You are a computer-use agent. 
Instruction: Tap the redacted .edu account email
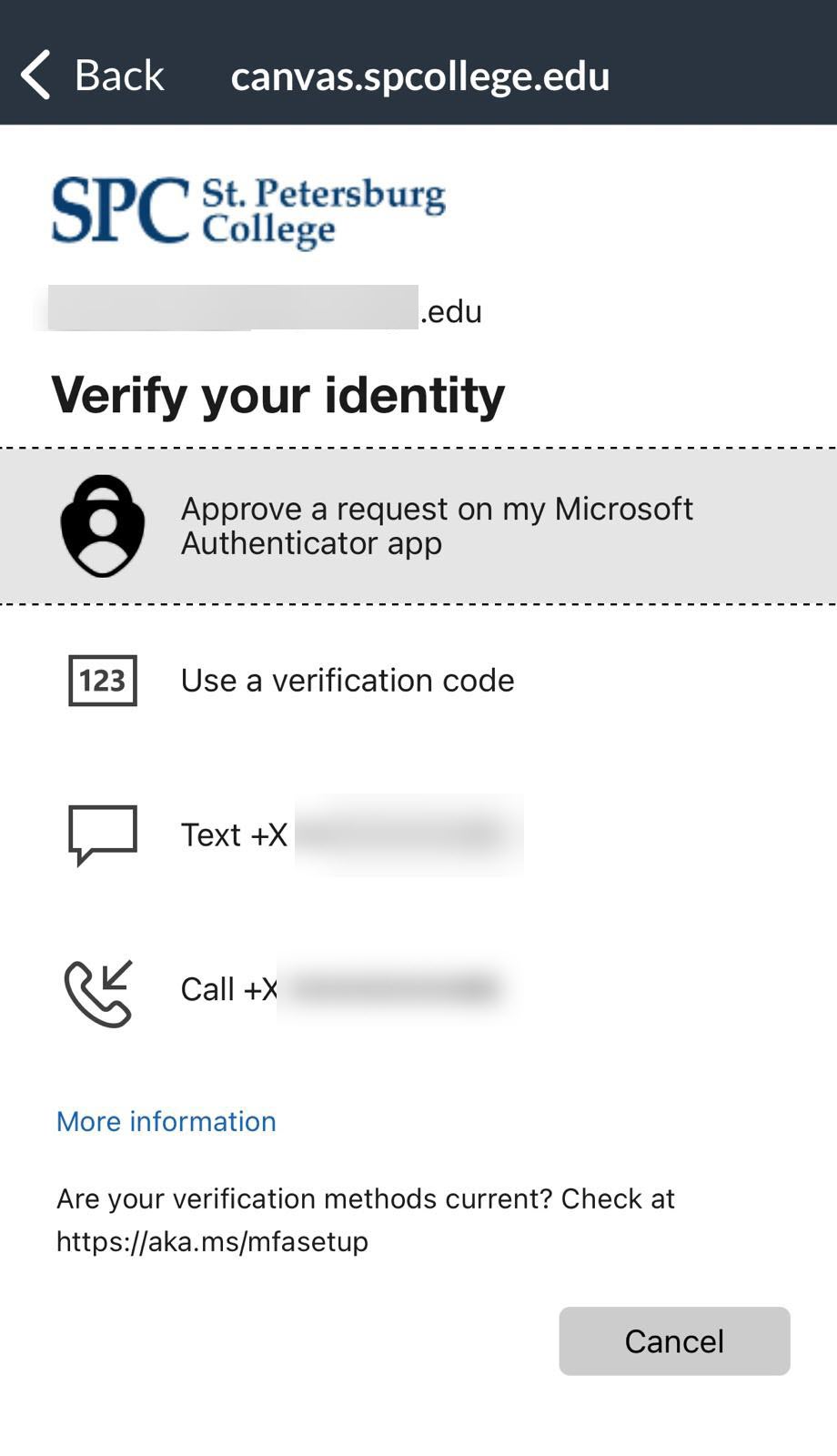266,309
